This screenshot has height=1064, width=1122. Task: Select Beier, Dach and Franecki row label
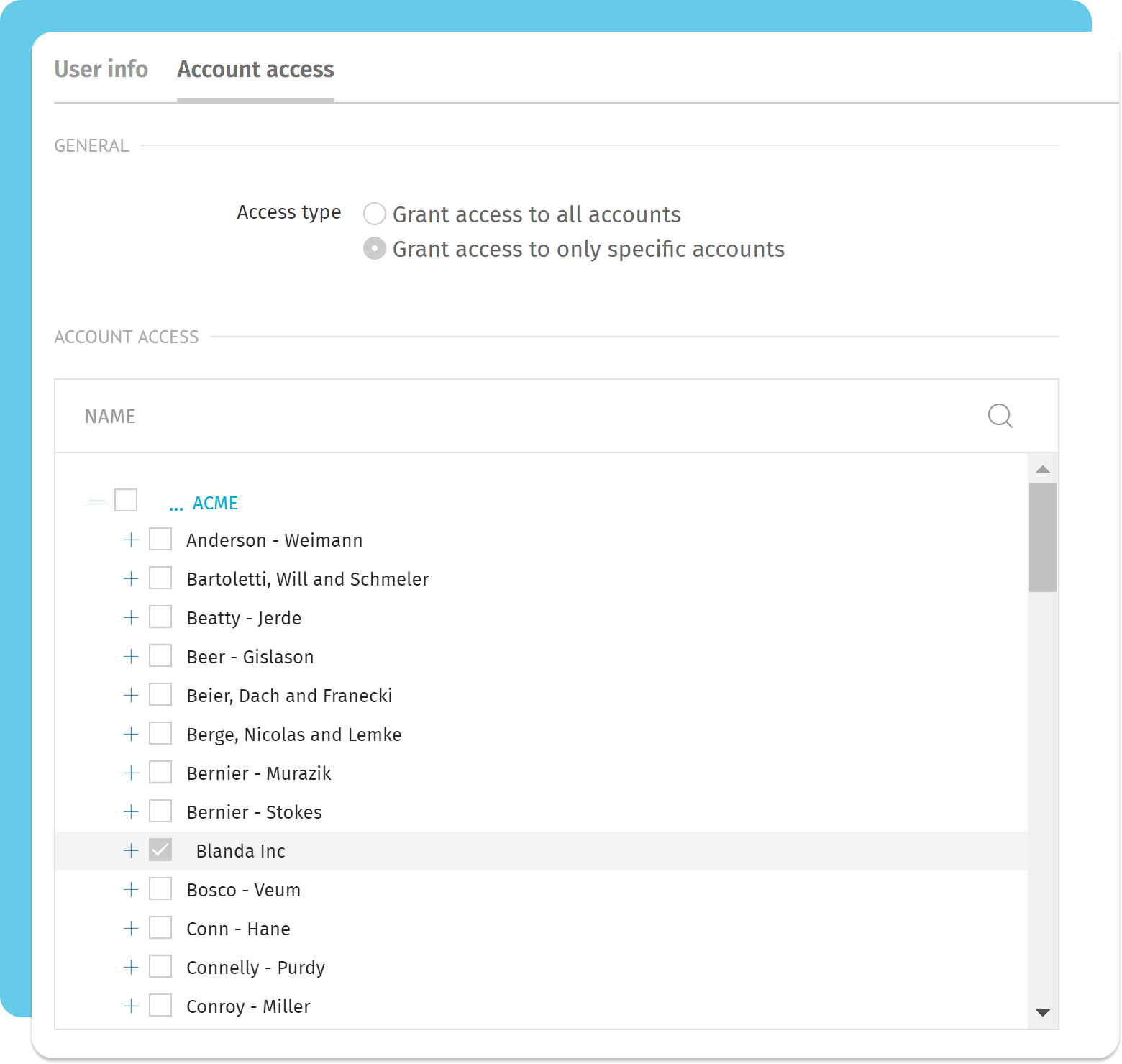click(290, 696)
